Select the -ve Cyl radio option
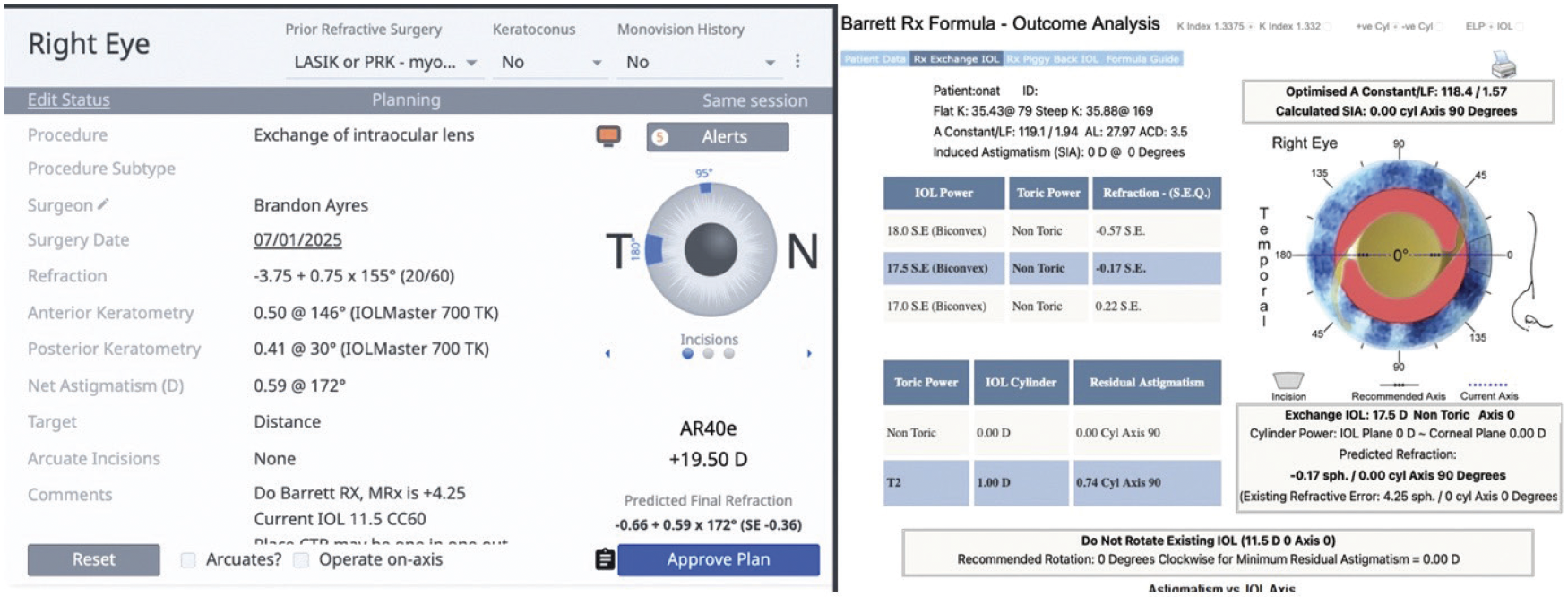1568x597 pixels. (1440, 27)
